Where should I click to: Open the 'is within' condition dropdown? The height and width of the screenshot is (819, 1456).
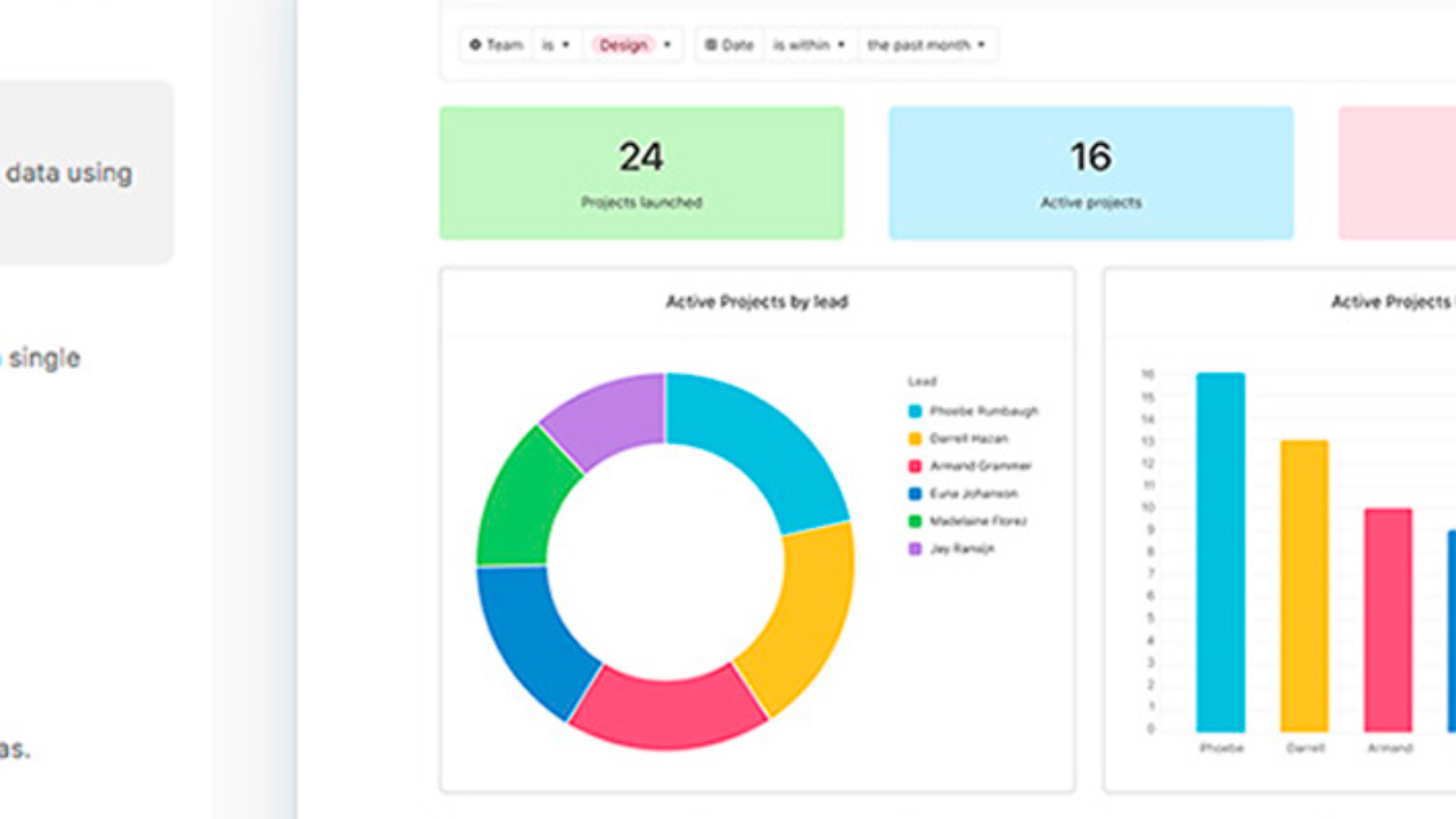coord(809,45)
